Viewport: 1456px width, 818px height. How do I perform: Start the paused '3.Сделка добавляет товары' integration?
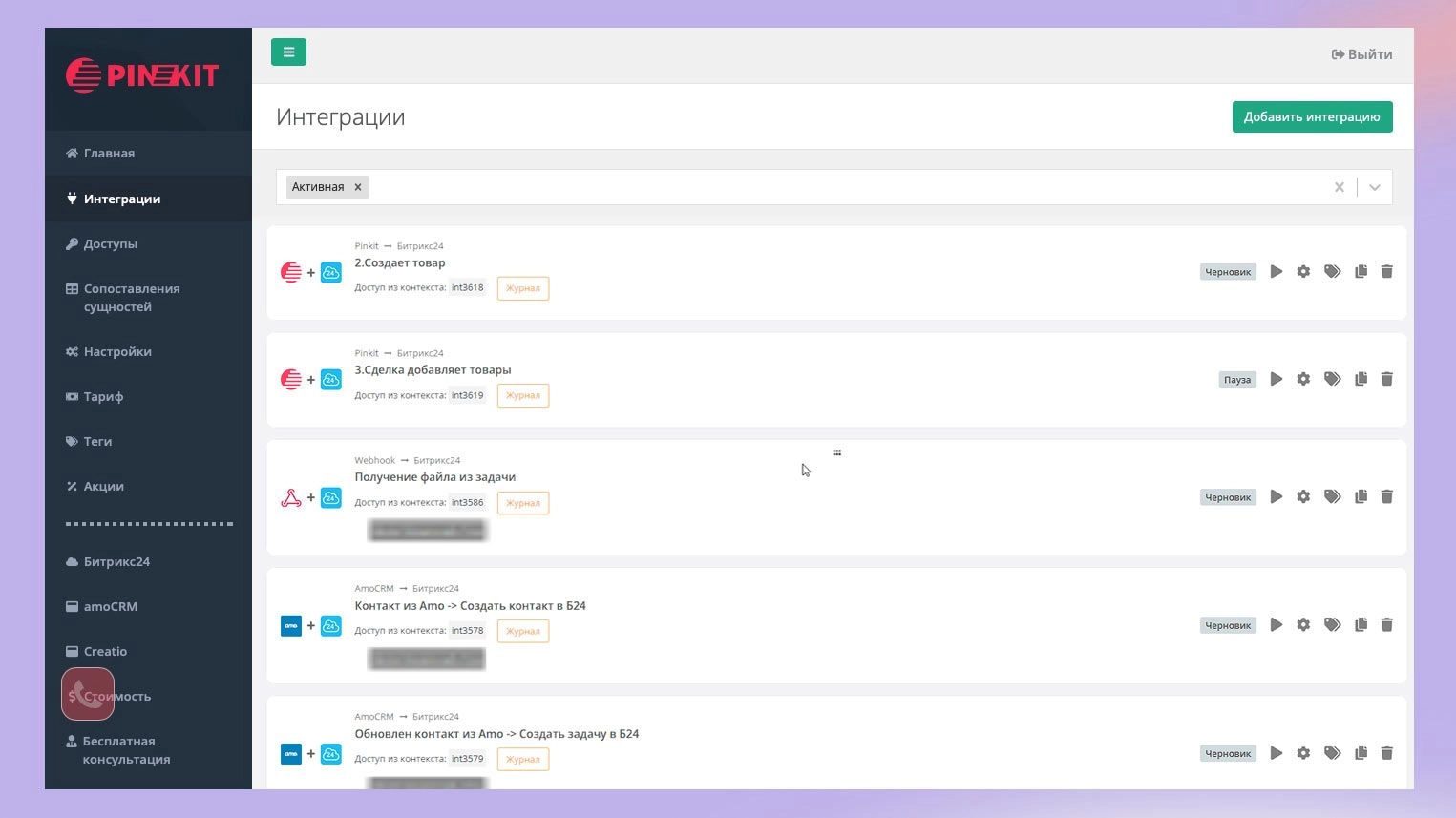(x=1276, y=379)
